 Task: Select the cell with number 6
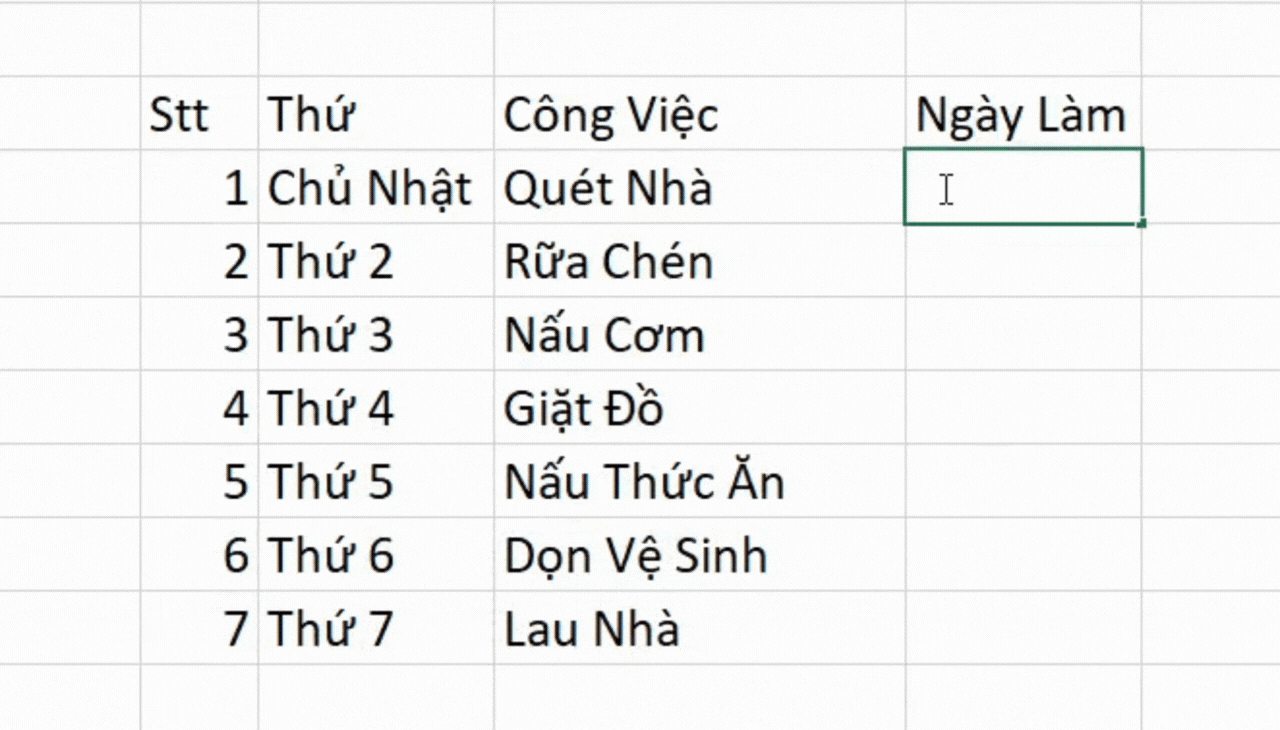tap(199, 555)
